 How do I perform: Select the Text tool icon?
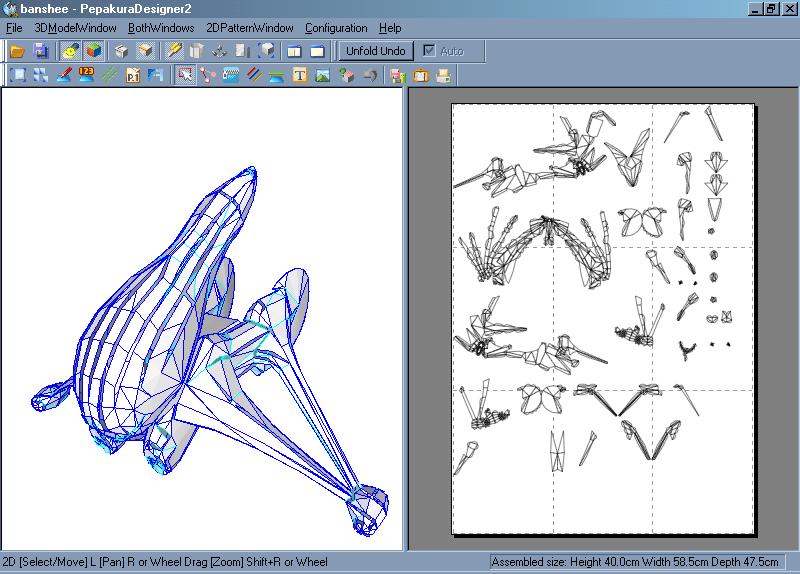[299, 75]
